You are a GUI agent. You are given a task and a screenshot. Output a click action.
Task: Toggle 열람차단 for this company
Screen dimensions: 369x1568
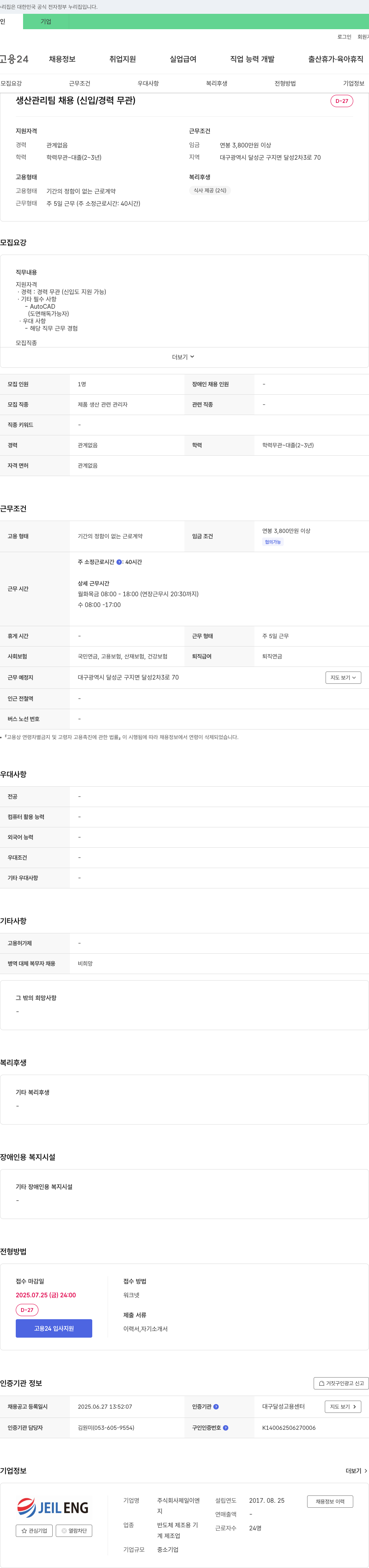coord(74,1530)
